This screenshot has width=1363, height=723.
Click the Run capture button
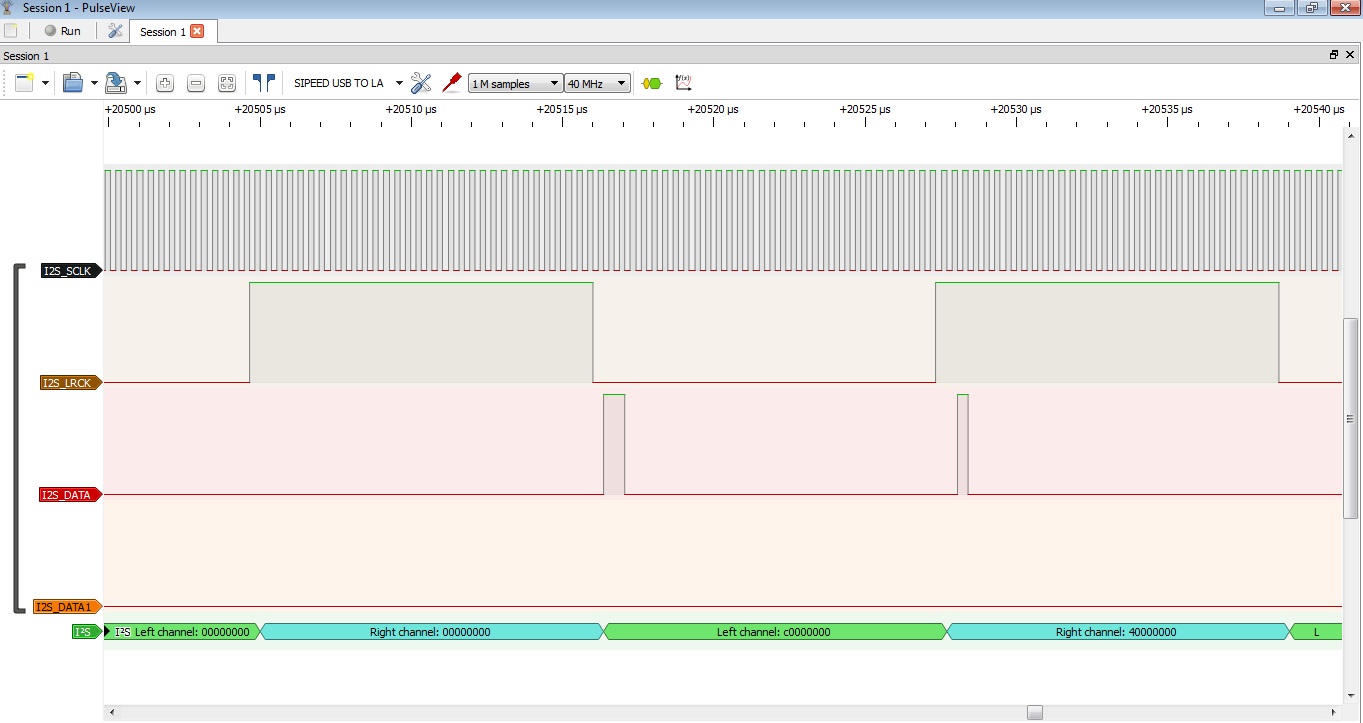tap(62, 31)
